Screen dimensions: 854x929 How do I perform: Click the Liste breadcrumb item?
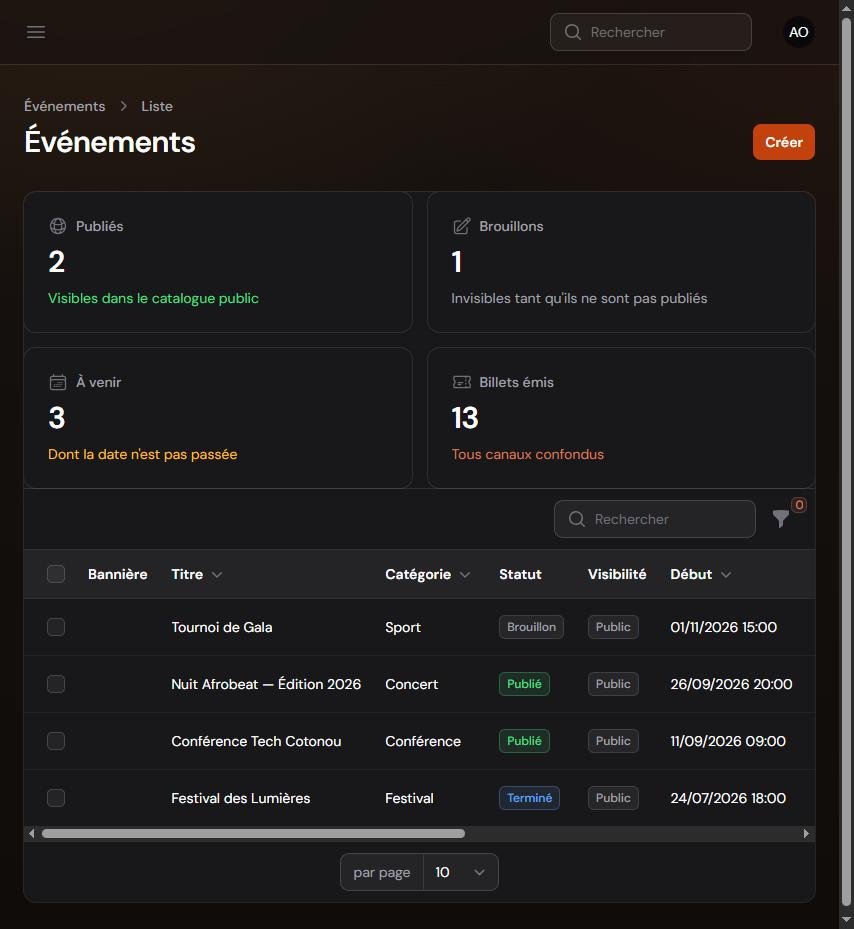point(157,106)
